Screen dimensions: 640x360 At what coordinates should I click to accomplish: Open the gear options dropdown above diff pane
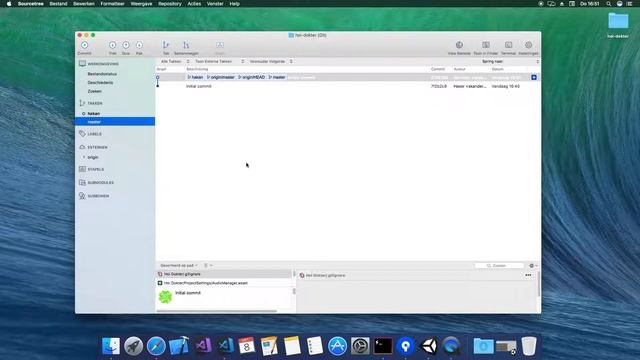pyautogui.click(x=533, y=265)
